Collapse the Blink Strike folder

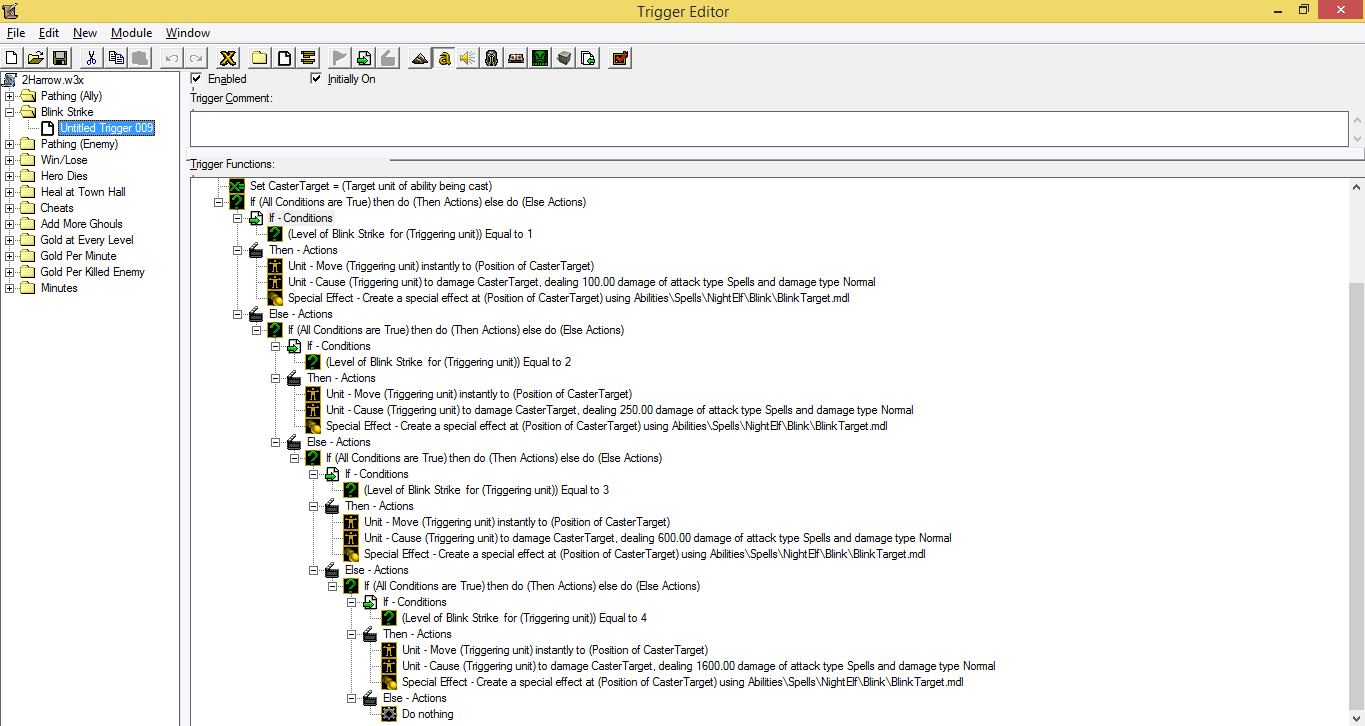tap(10, 112)
